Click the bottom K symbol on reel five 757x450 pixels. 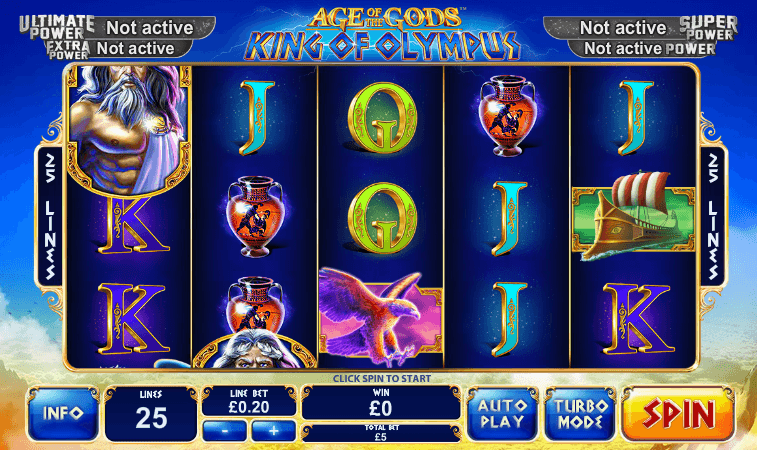(637, 319)
